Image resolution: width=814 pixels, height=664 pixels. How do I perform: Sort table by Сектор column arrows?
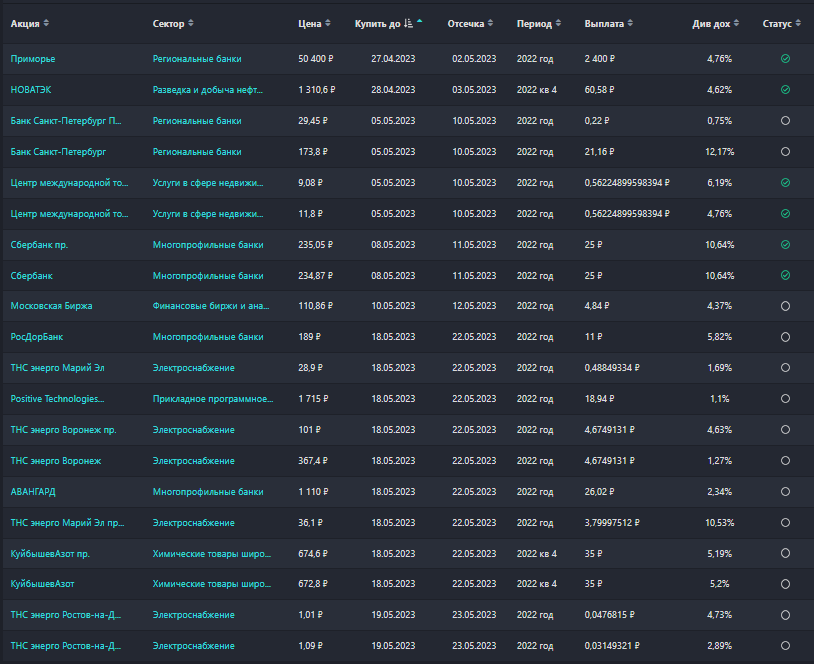191,23
